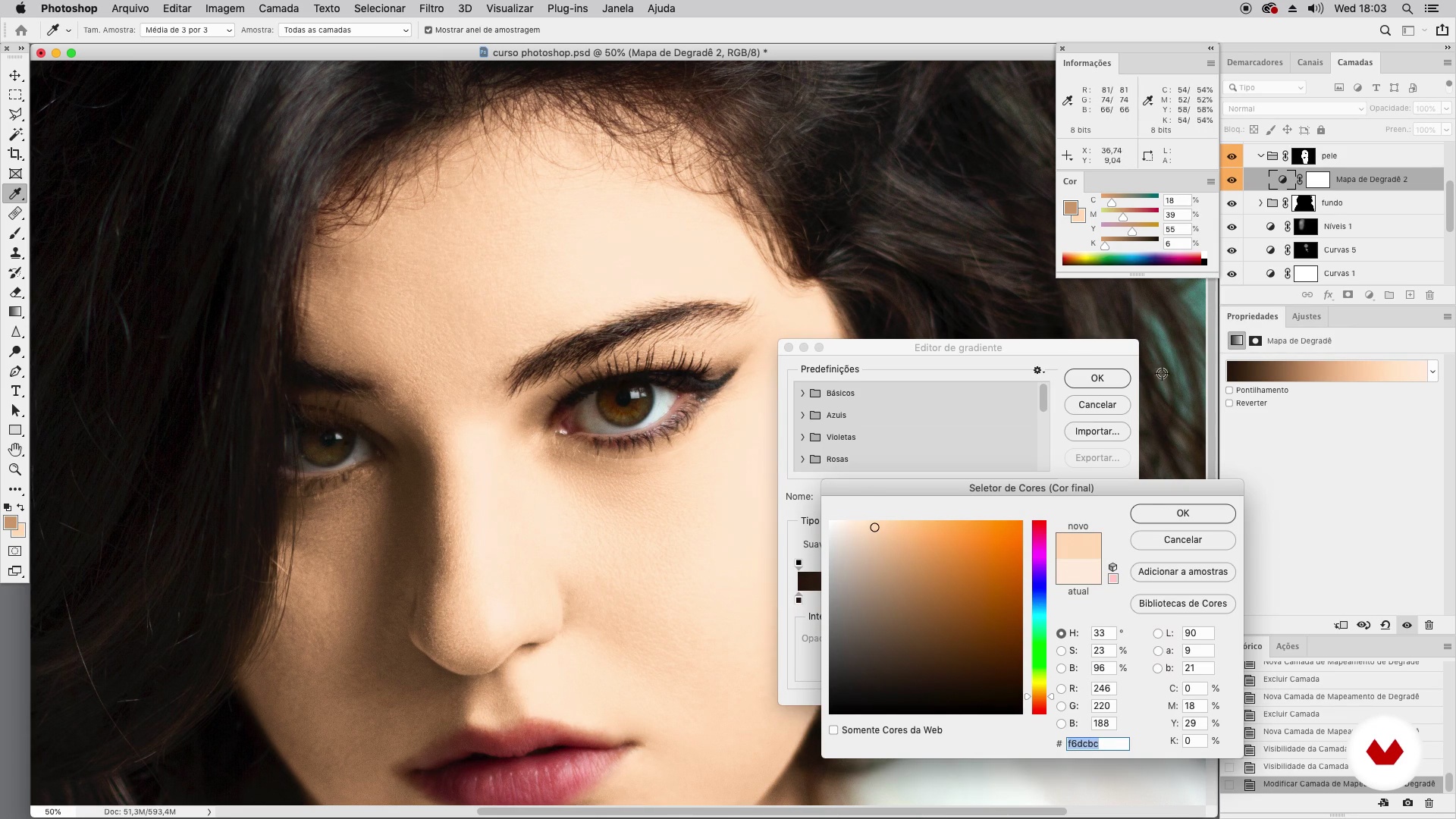1456x819 pixels.
Task: Switch to the Canais tab
Action: (1310, 63)
